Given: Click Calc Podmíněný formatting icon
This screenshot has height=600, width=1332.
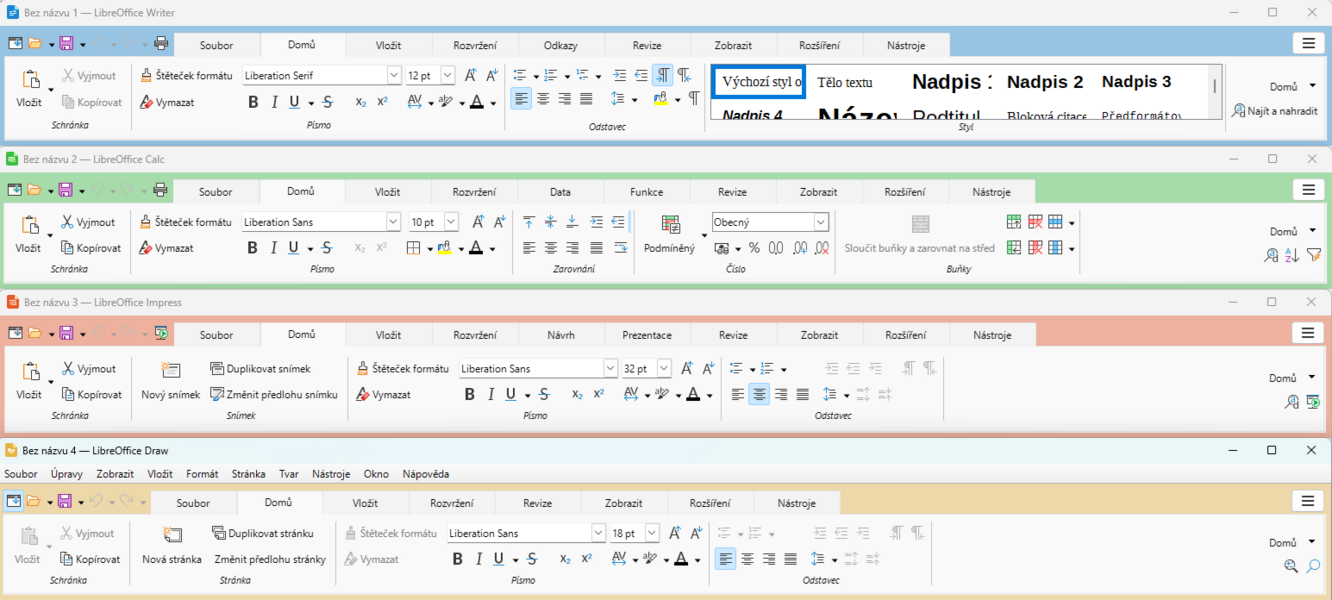Looking at the screenshot, I should [671, 225].
